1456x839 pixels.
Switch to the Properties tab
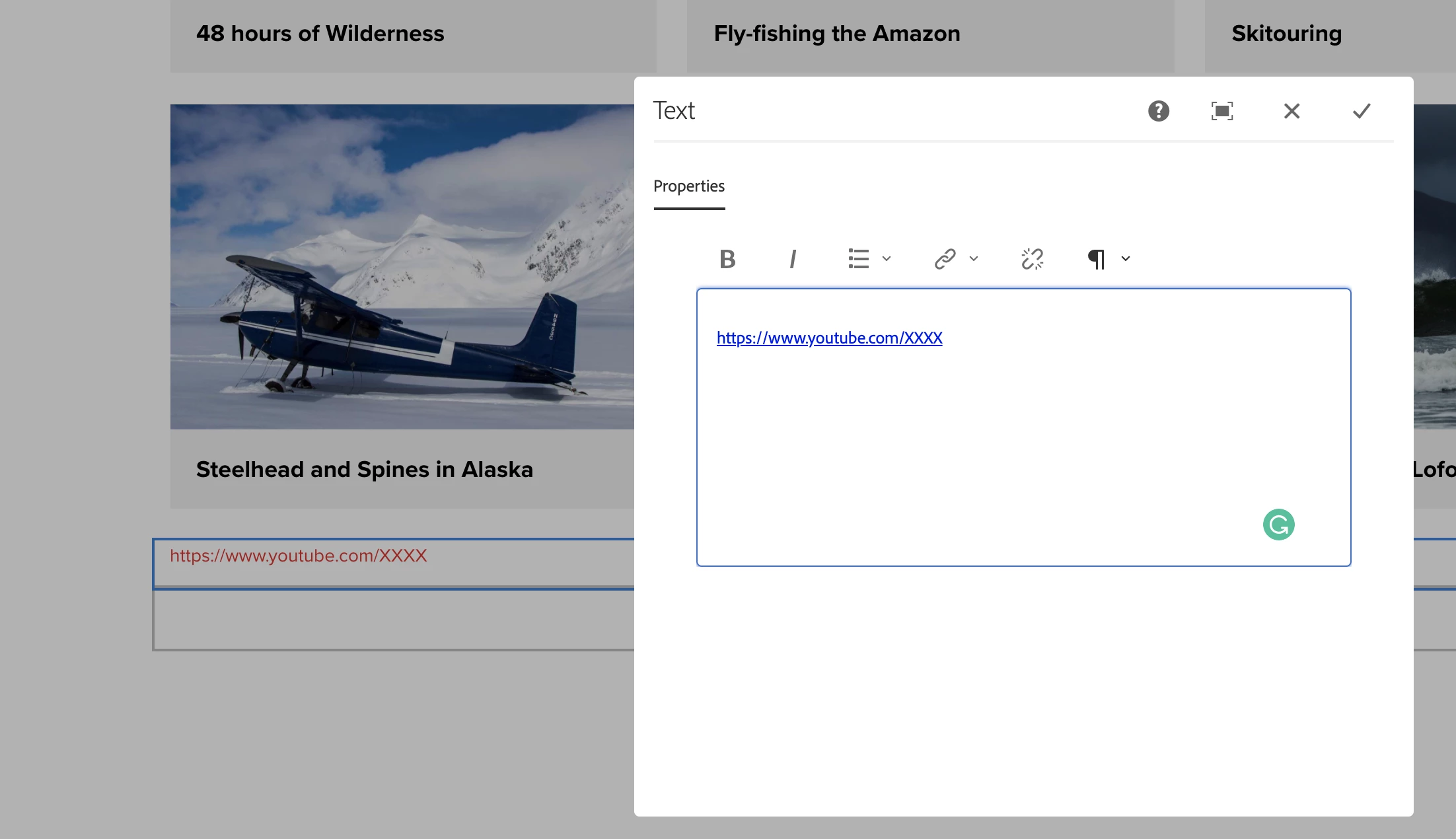pos(689,186)
